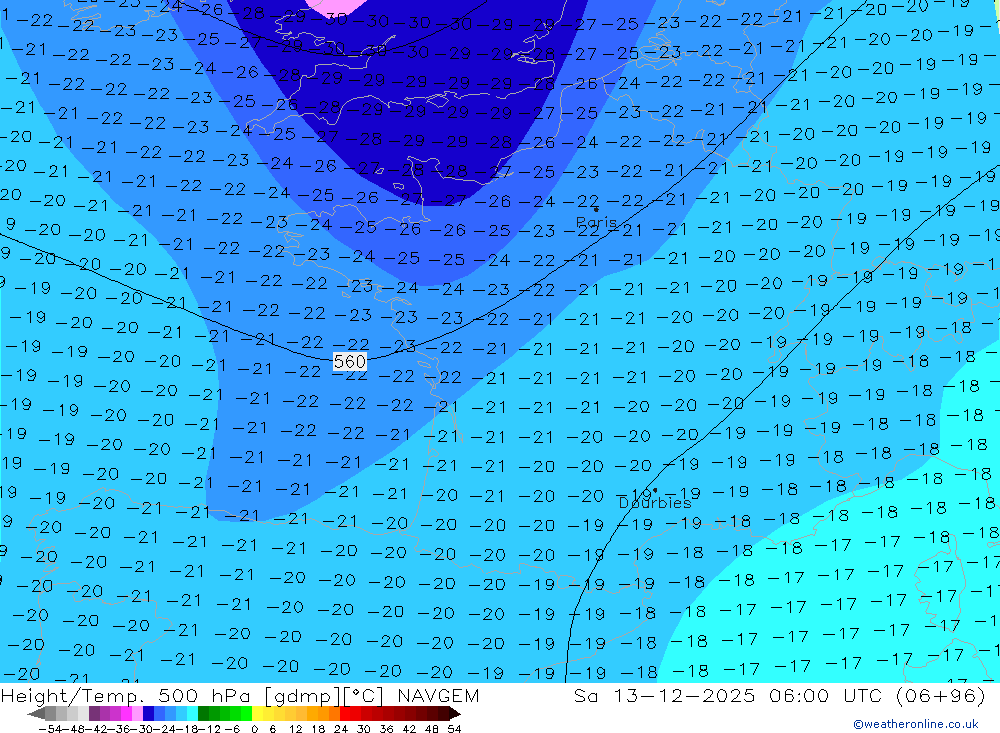The width and height of the screenshot is (1000, 733).
Task: Click the first yellow legend swatch at 0
Action: [258, 714]
